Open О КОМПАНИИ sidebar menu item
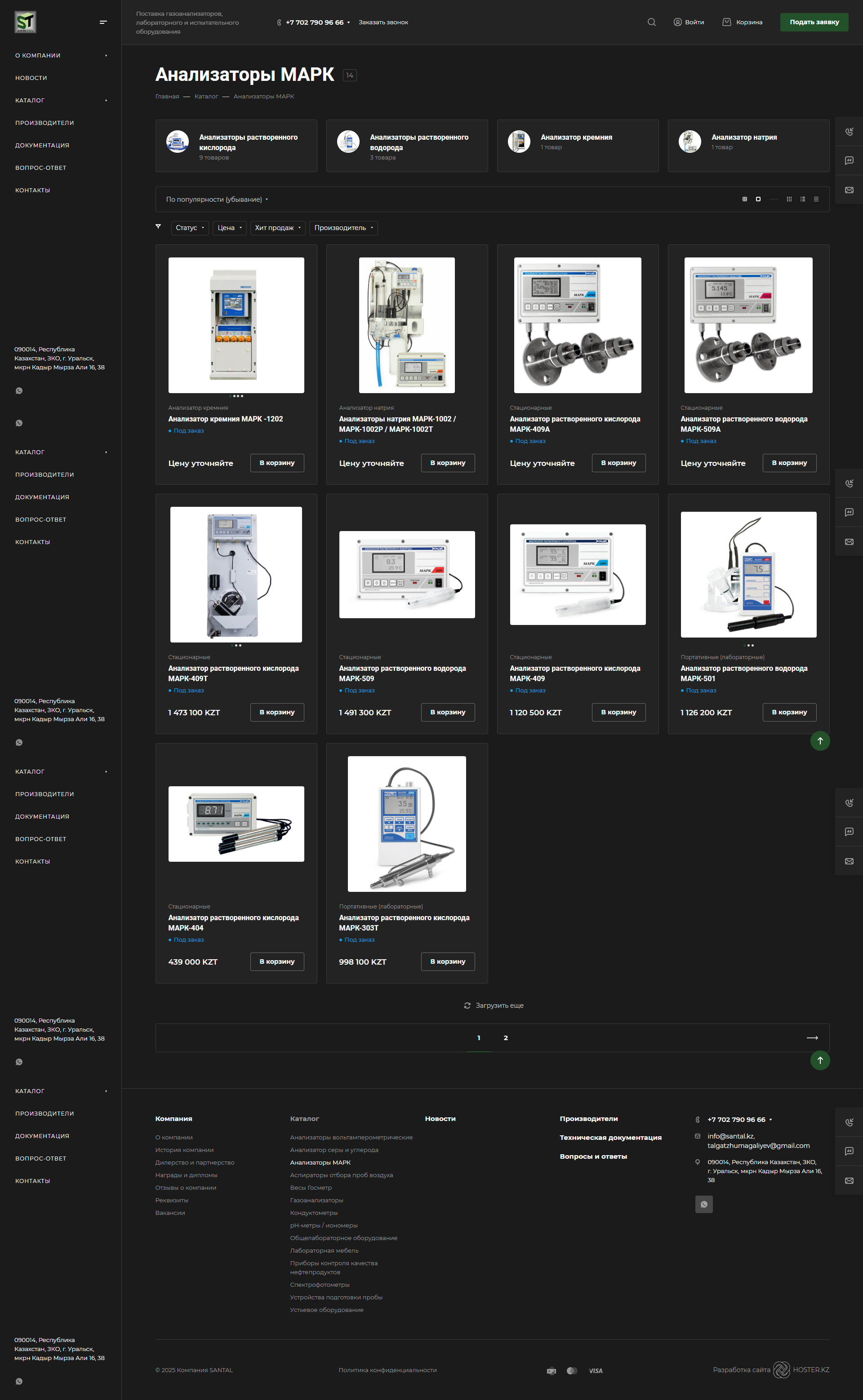 click(x=38, y=55)
